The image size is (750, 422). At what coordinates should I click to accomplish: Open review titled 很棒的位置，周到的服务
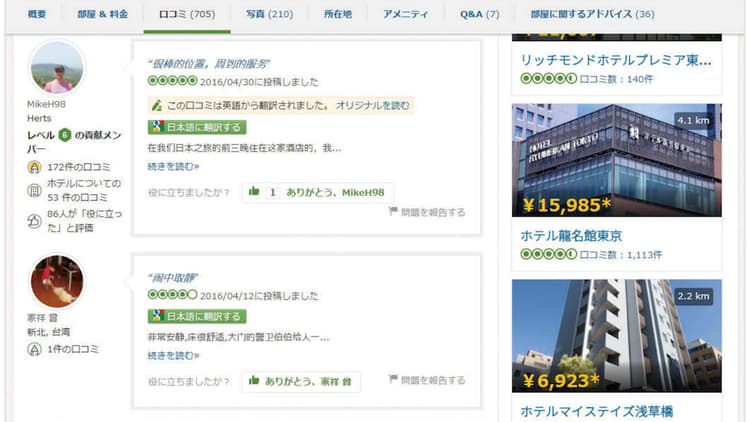pyautogui.click(x=209, y=64)
